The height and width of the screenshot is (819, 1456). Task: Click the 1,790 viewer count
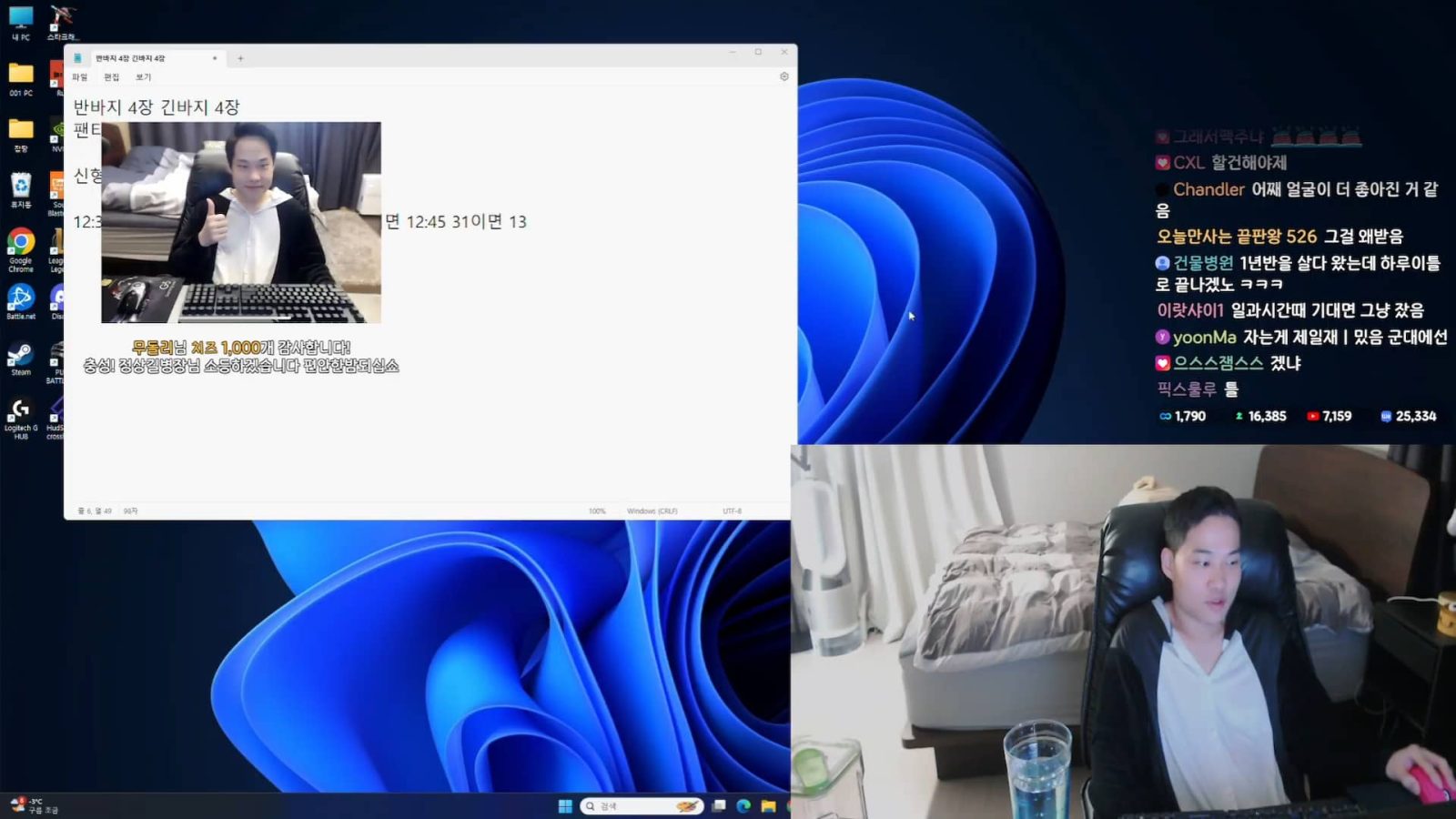click(x=1182, y=416)
